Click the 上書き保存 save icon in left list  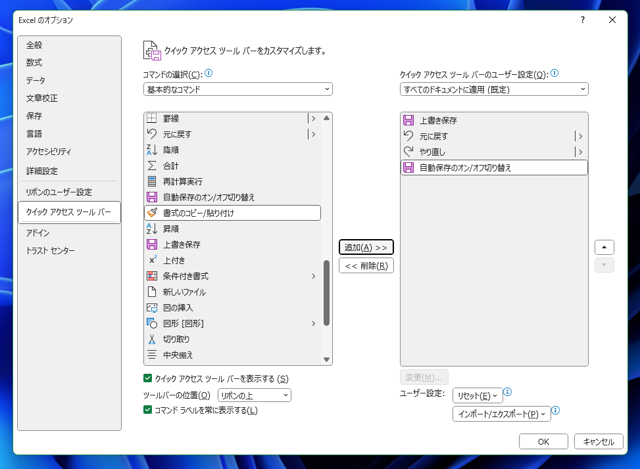coord(152,245)
